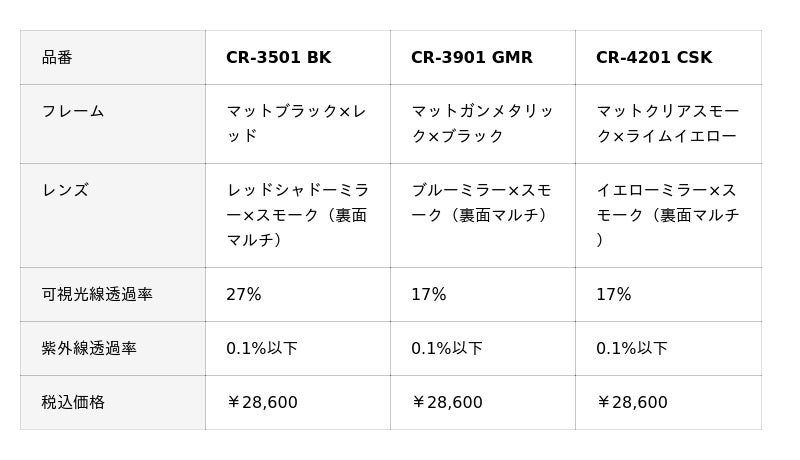Click the マットクリアスモーク×ライムイエロー frame cell
The image size is (800, 460).
667,124
